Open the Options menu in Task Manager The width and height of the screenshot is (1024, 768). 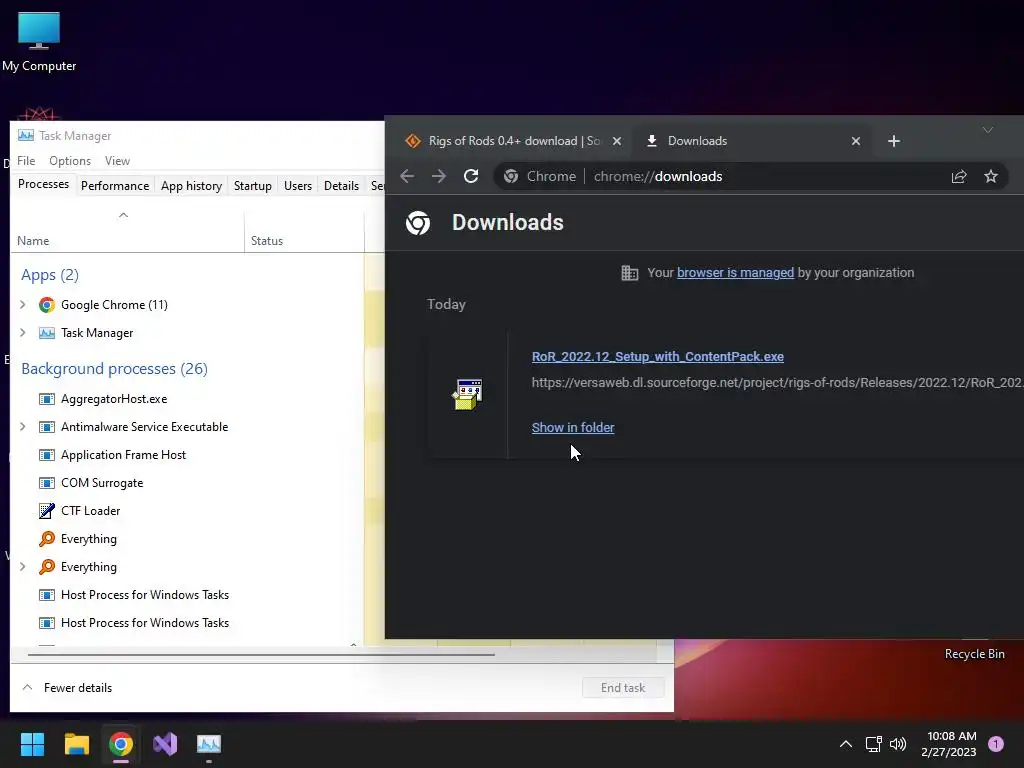(70, 161)
